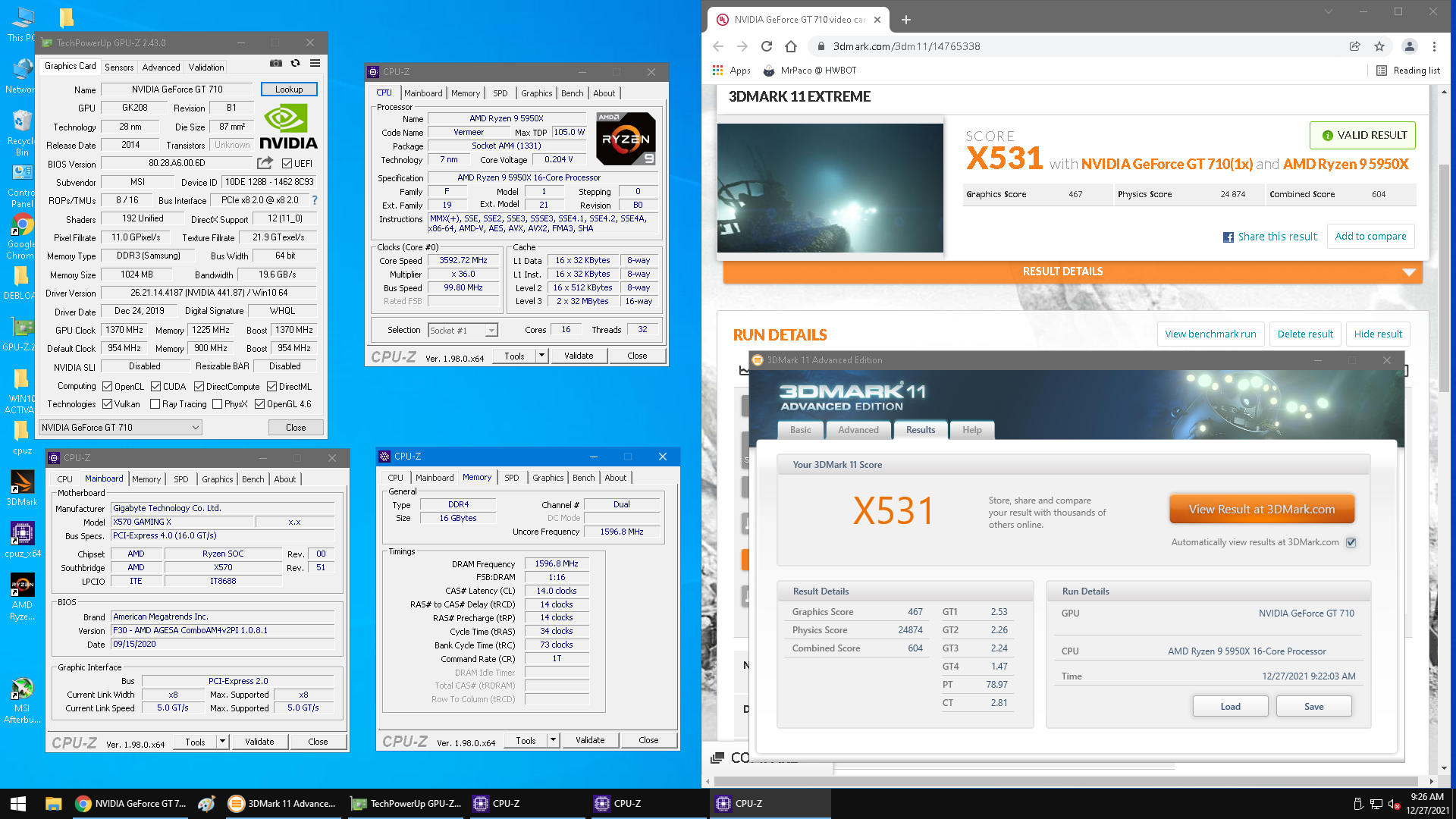Open the Help tab in 3DMark 11
This screenshot has height=819, width=1456.
tap(972, 430)
